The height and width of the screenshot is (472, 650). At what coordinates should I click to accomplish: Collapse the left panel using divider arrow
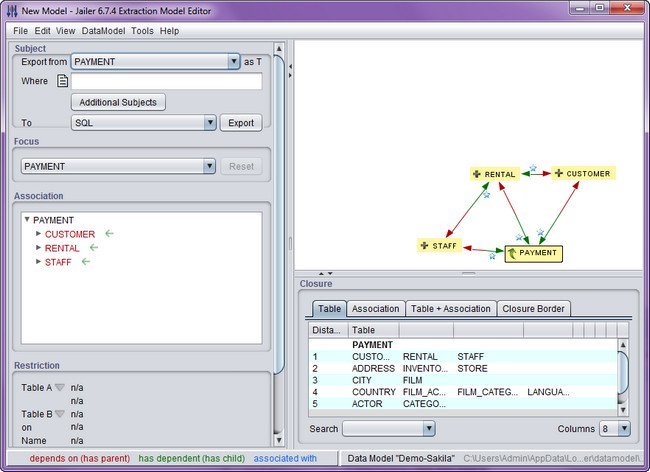click(290, 66)
